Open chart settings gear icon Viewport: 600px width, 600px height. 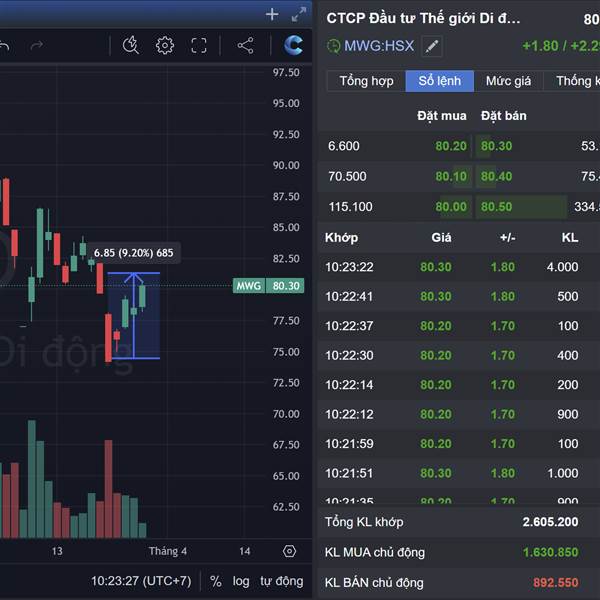[x=165, y=45]
